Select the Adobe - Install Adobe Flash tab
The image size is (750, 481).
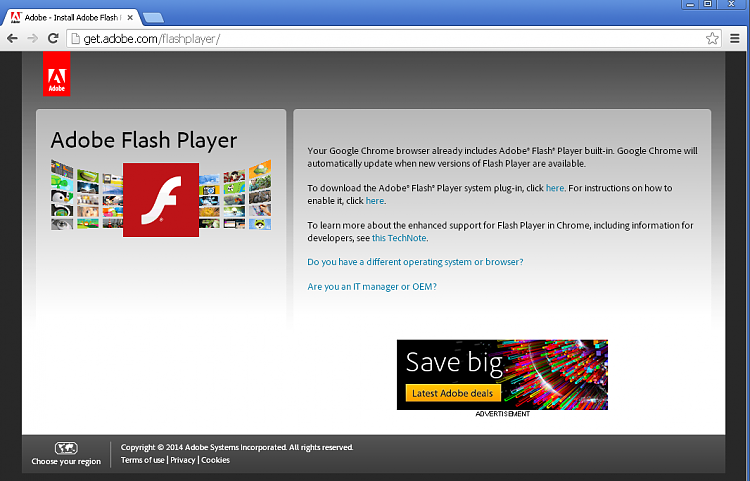pos(72,18)
